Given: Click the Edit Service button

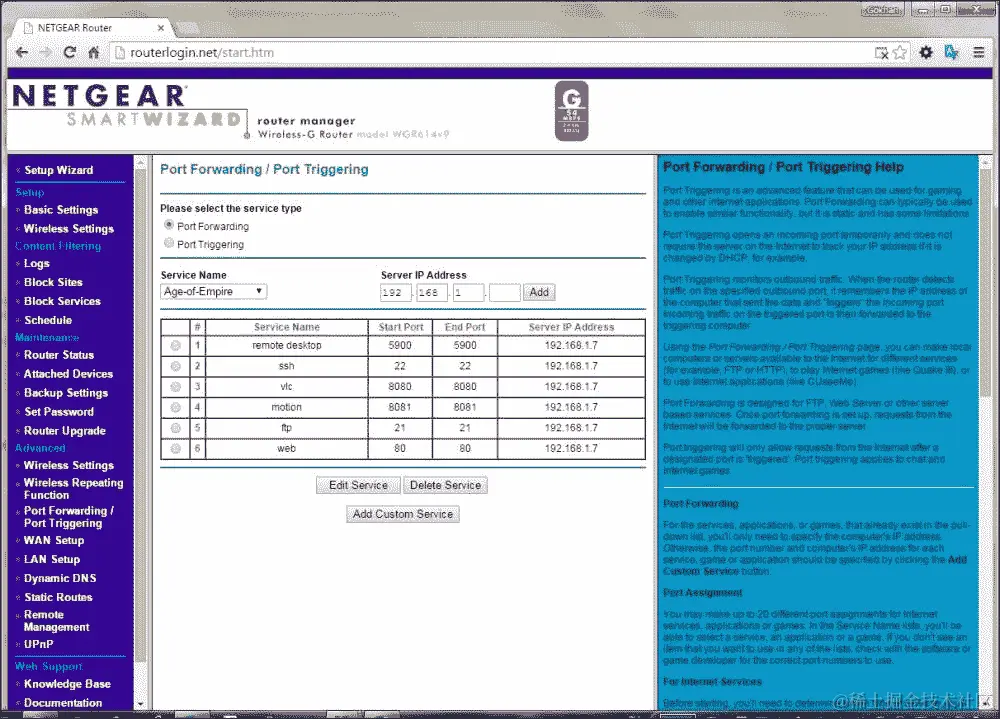Looking at the screenshot, I should [358, 486].
